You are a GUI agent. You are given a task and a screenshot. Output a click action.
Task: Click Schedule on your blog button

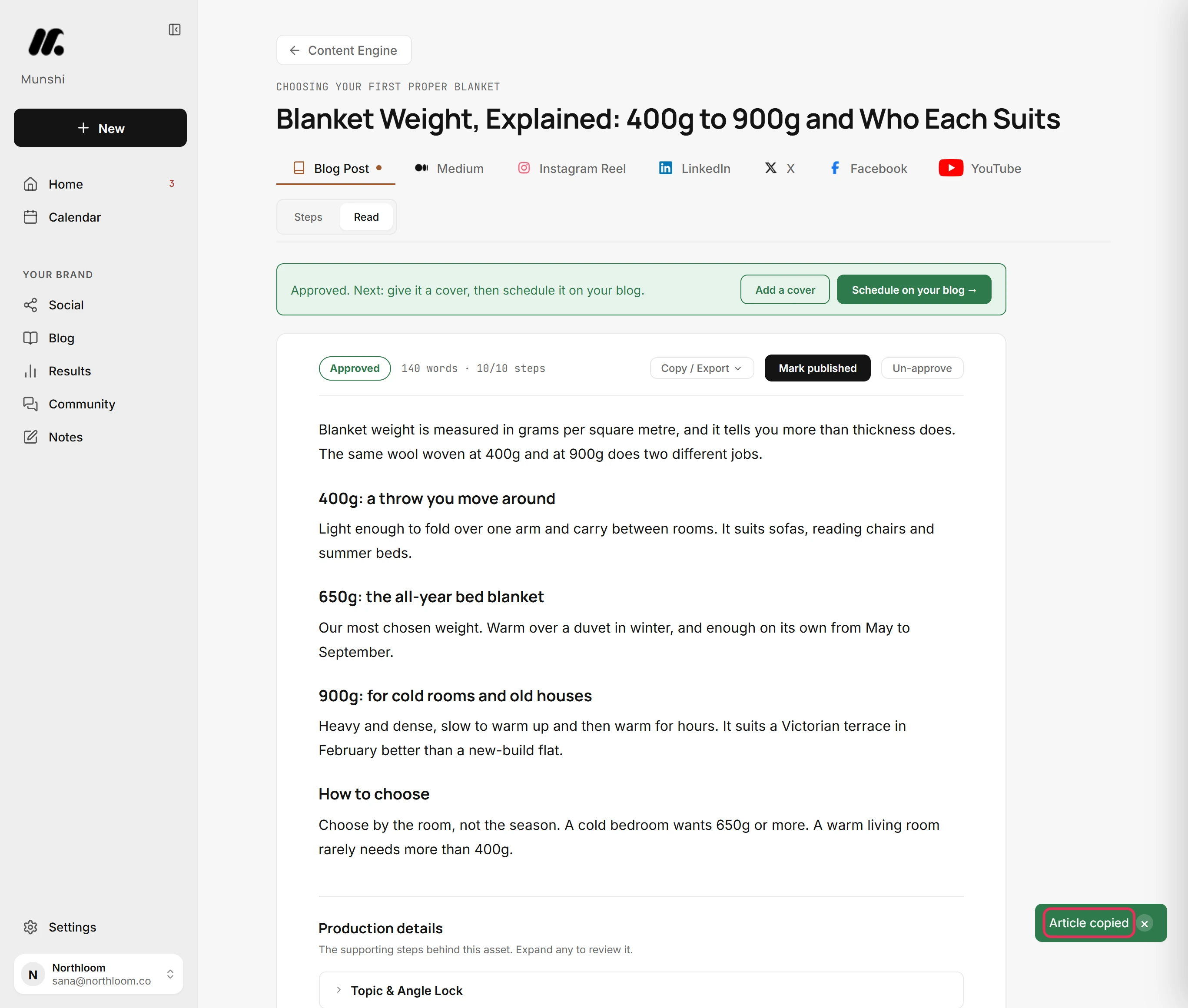pos(913,290)
